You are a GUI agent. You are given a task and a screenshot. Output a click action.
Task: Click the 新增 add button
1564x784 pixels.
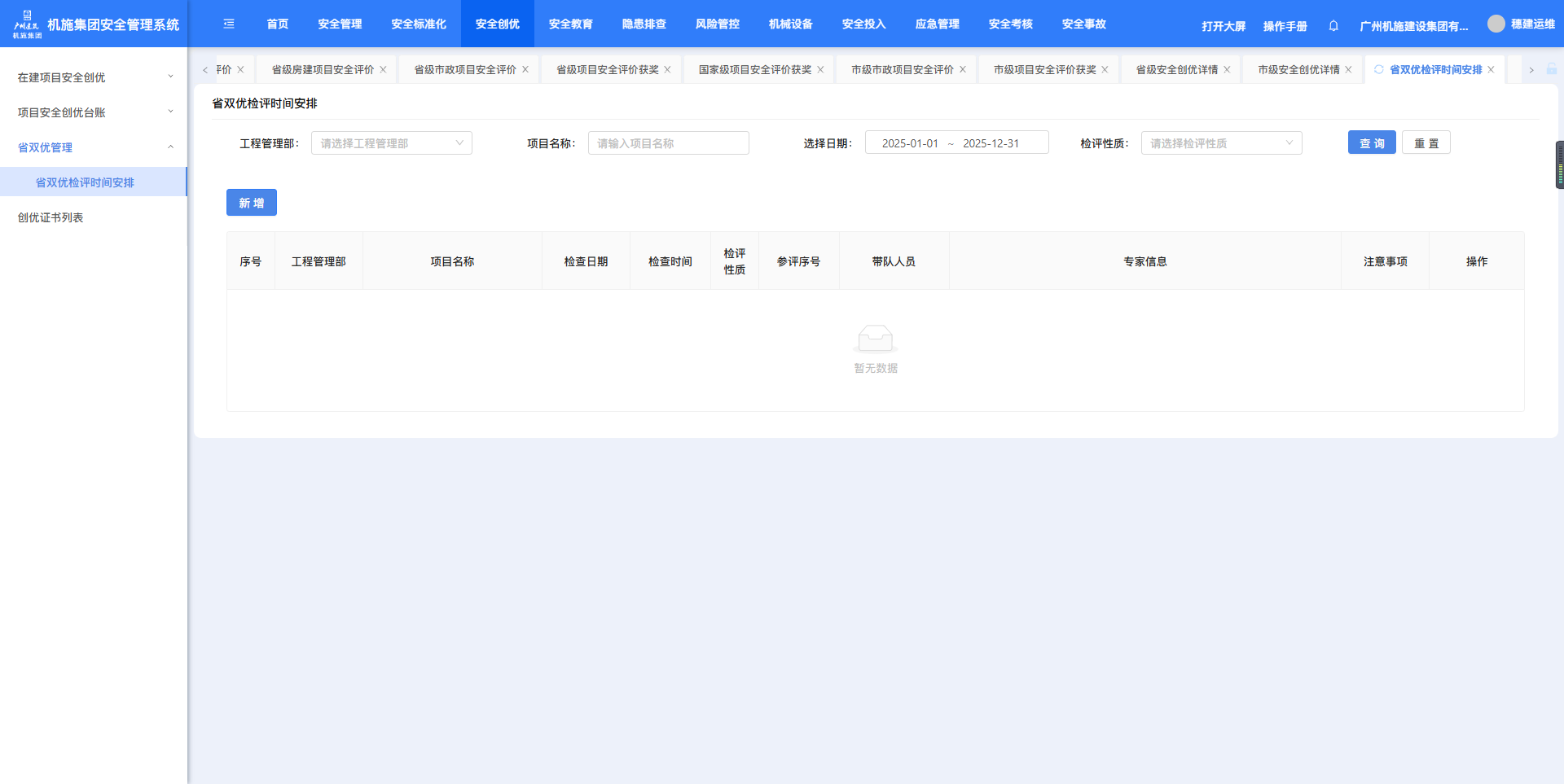pos(251,203)
